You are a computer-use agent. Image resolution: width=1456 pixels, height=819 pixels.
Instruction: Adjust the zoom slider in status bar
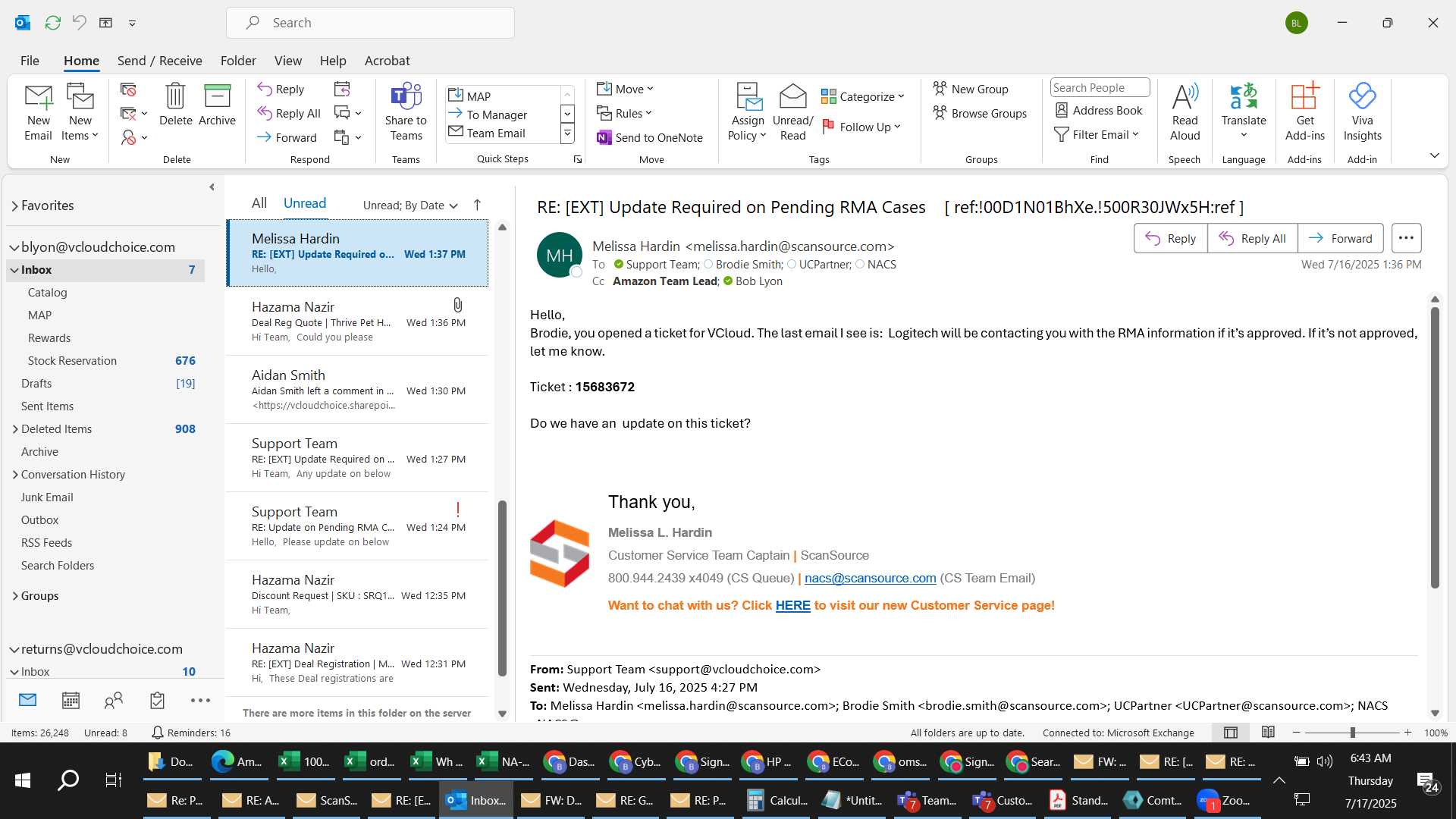coord(1352,733)
